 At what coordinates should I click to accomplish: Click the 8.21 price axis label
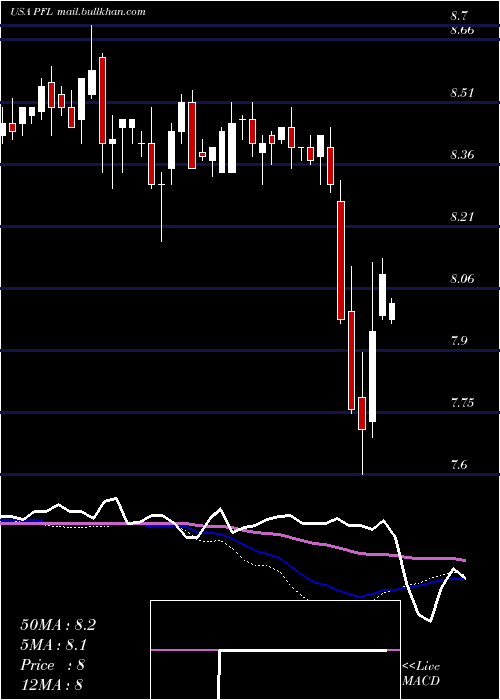click(462, 217)
